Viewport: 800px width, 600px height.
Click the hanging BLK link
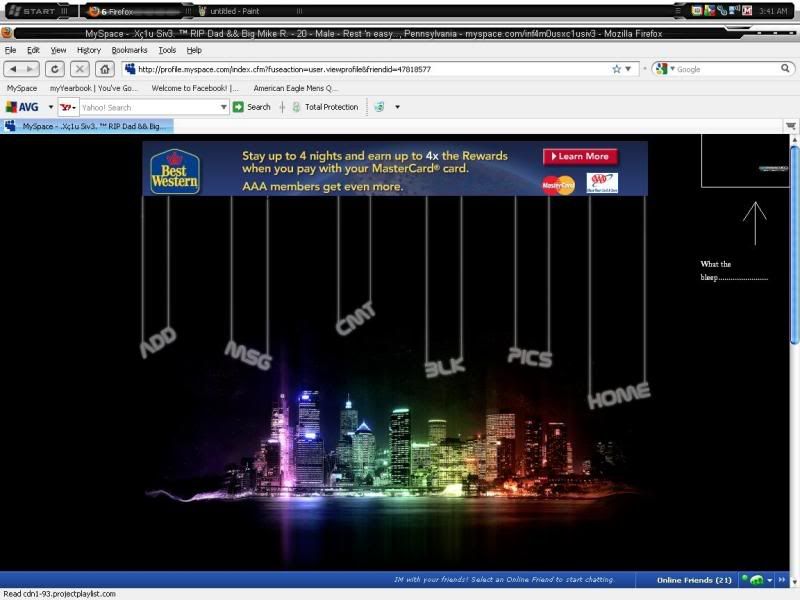(x=445, y=367)
